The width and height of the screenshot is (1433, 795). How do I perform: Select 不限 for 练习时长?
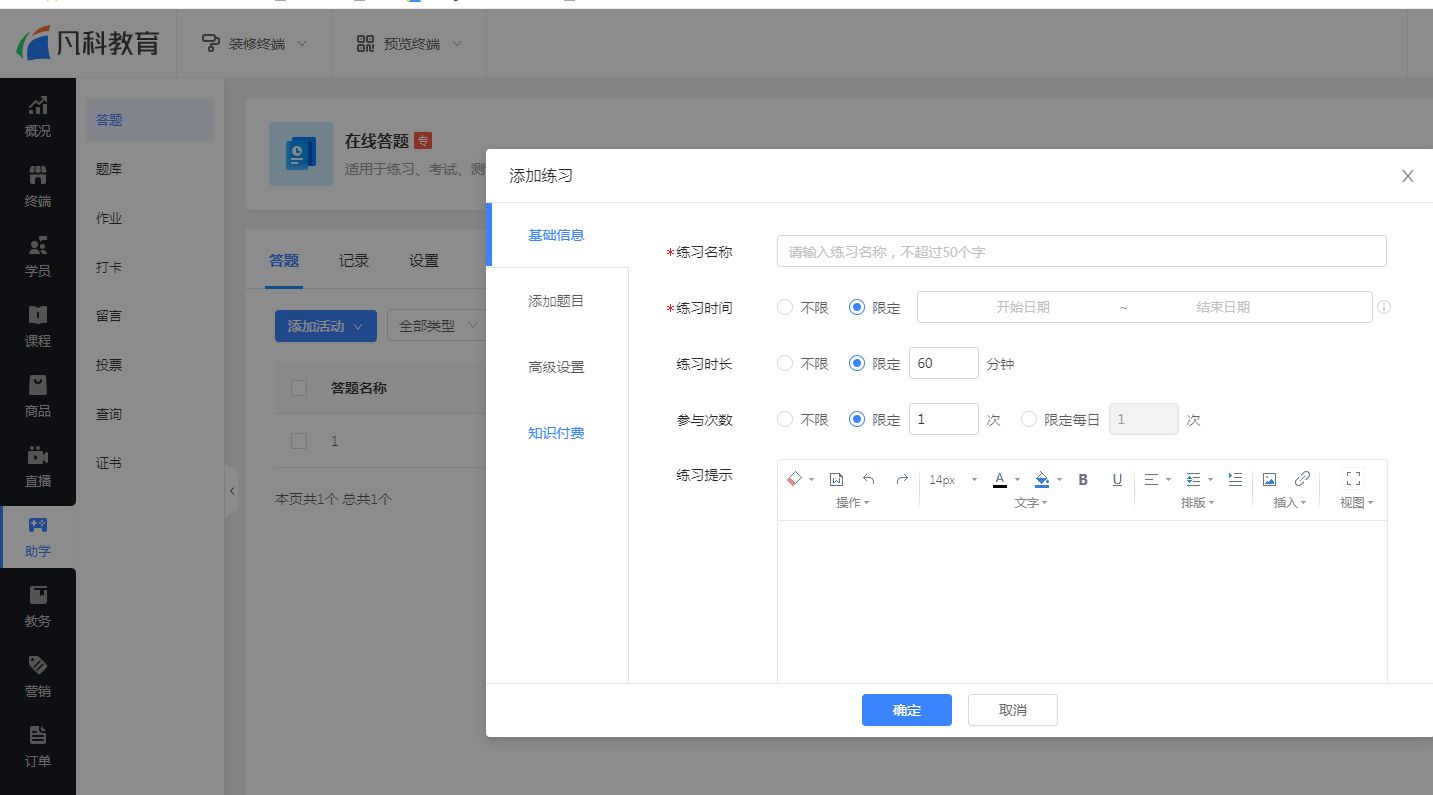(785, 363)
